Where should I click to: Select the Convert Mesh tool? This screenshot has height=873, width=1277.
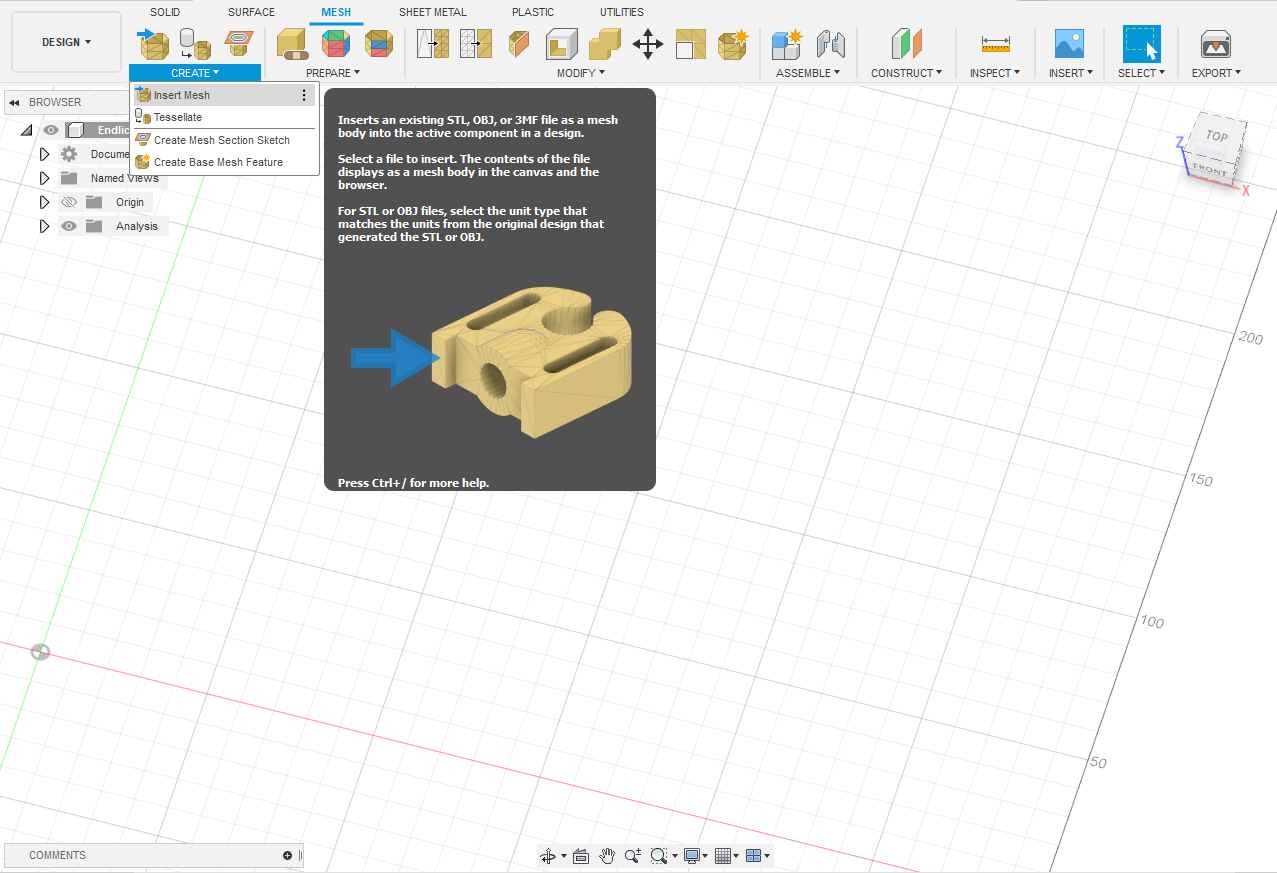561,44
